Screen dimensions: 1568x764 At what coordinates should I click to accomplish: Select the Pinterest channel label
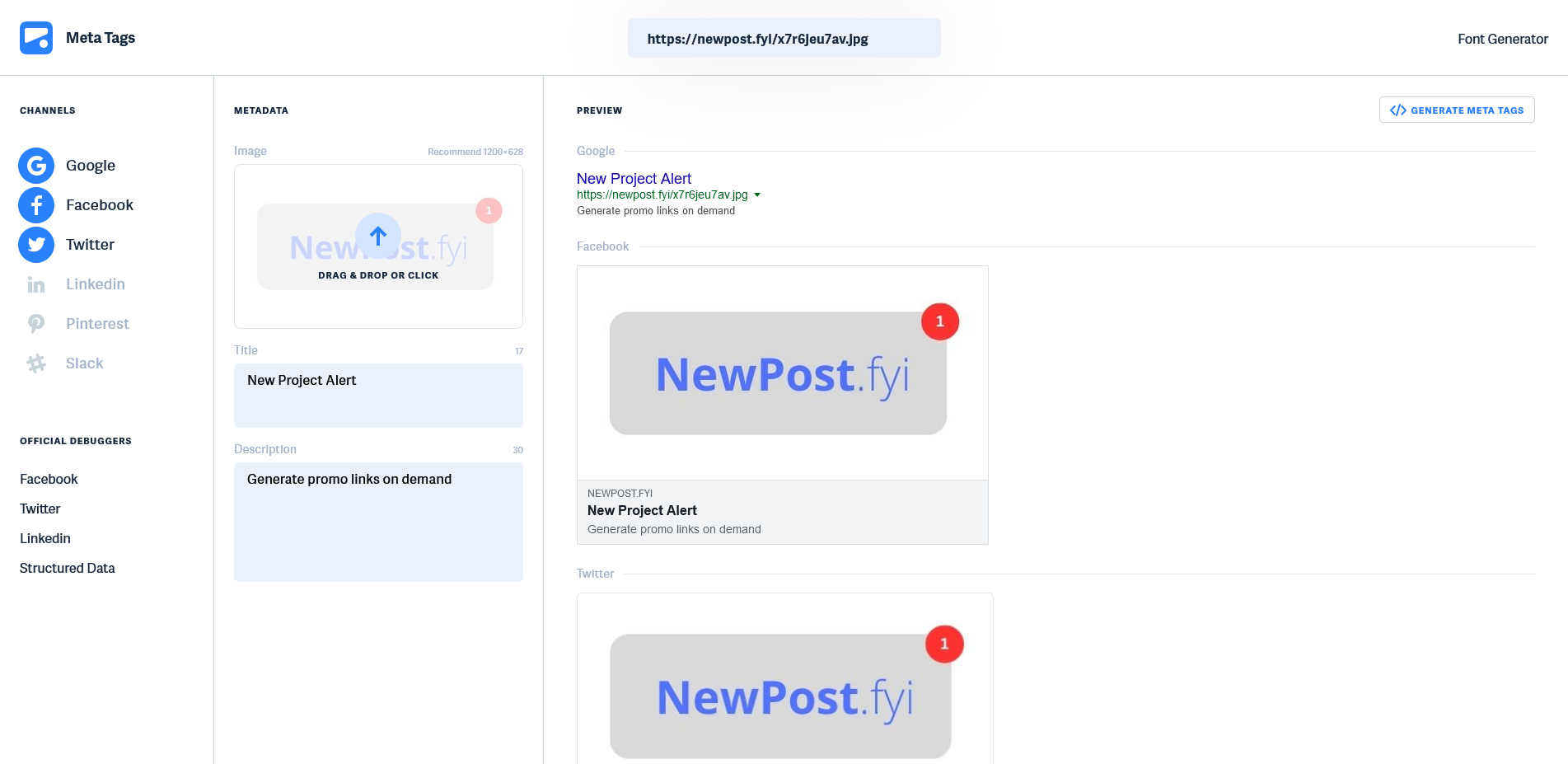pyautogui.click(x=97, y=324)
